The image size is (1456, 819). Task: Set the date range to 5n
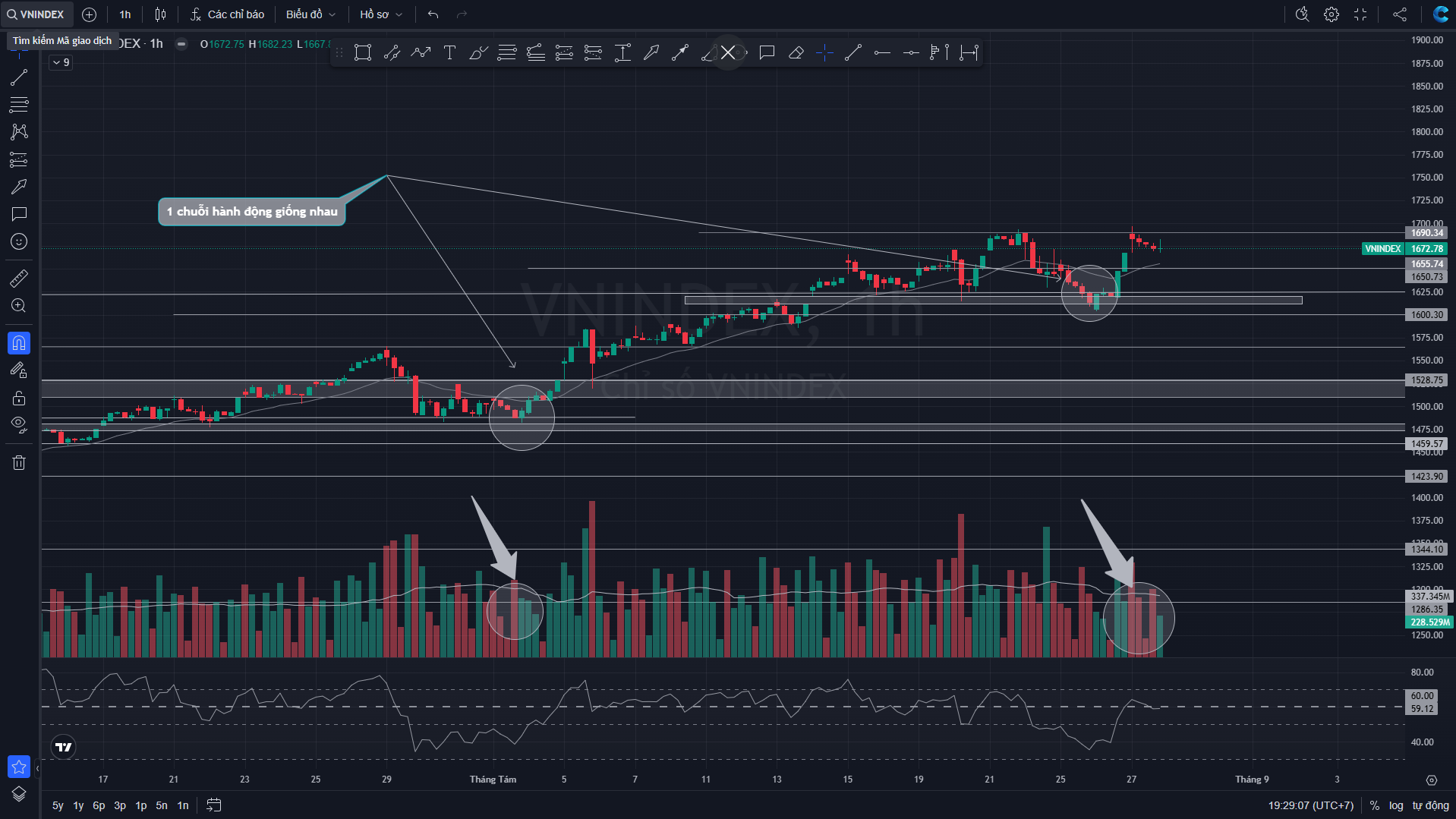[162, 805]
